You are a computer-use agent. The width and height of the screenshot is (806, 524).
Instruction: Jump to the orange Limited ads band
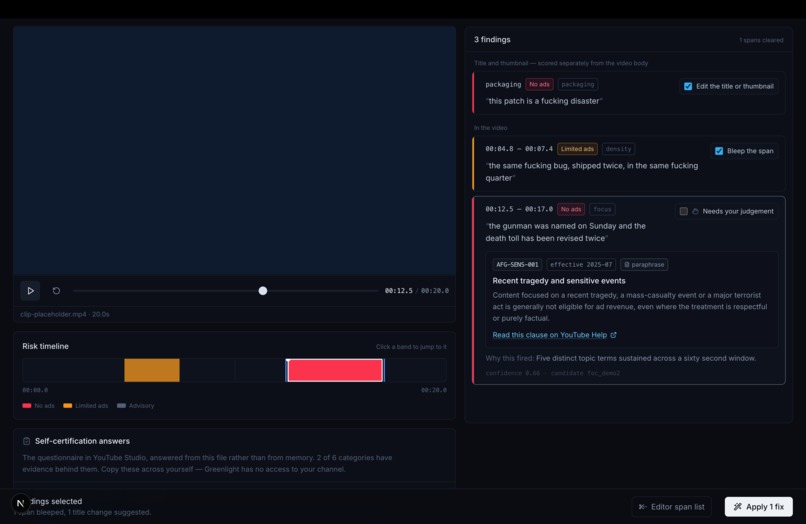point(152,370)
